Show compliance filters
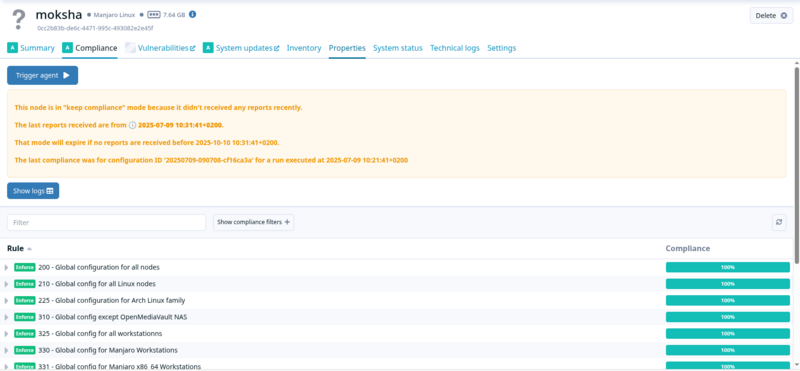 point(254,222)
